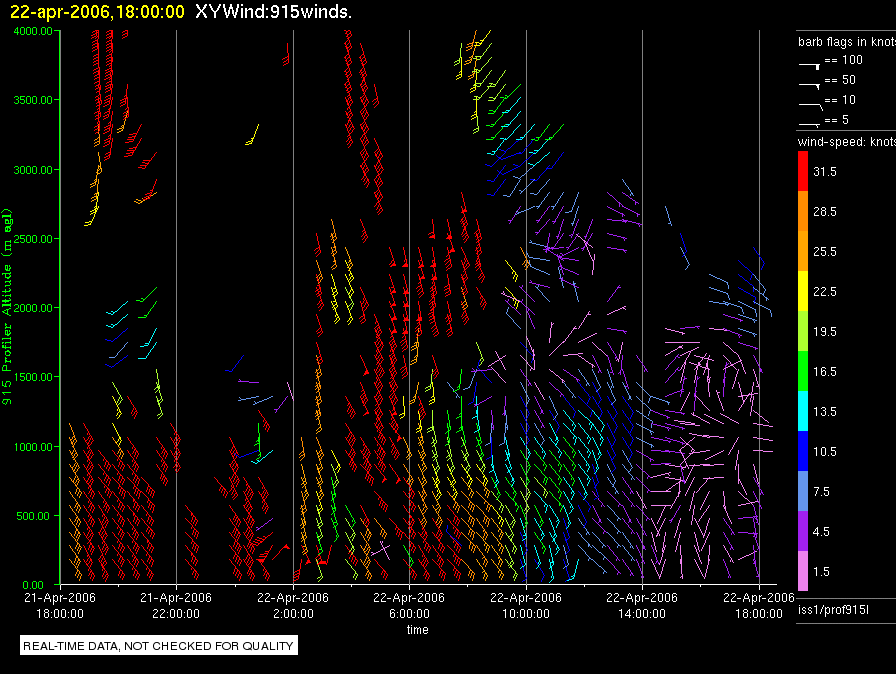The height and width of the screenshot is (674, 896).
Task: Click the iss1/prof915l source label
Action: pyautogui.click(x=833, y=610)
